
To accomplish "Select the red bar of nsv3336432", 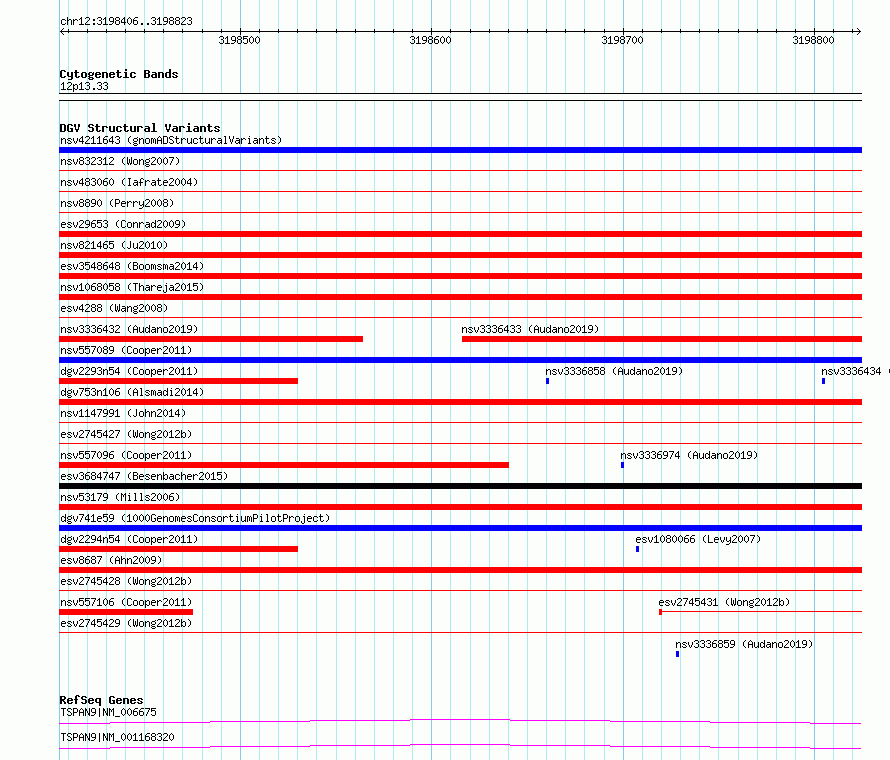I will tap(211, 339).
